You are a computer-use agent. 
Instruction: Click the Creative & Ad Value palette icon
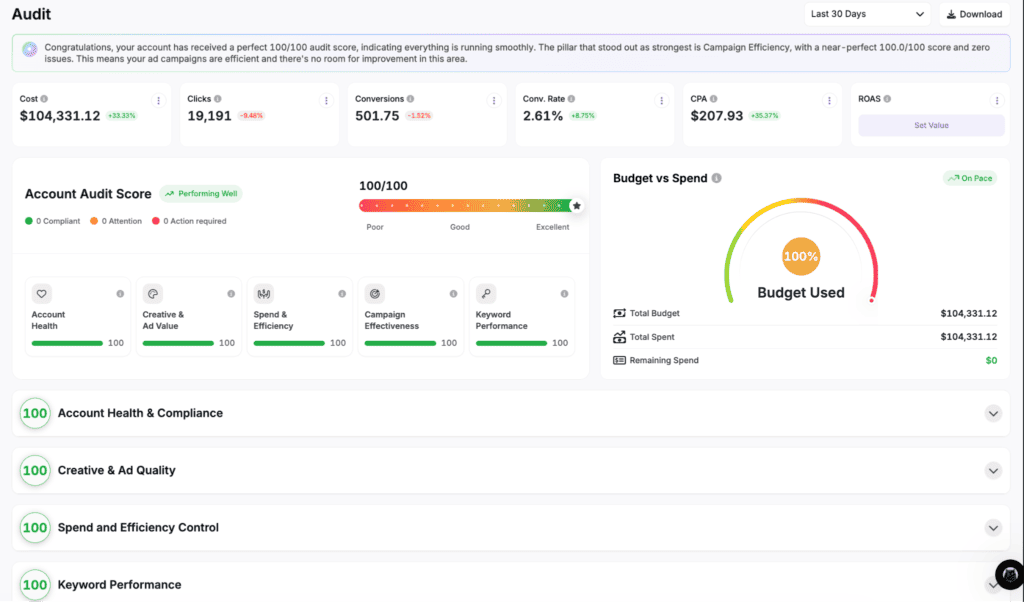153,294
